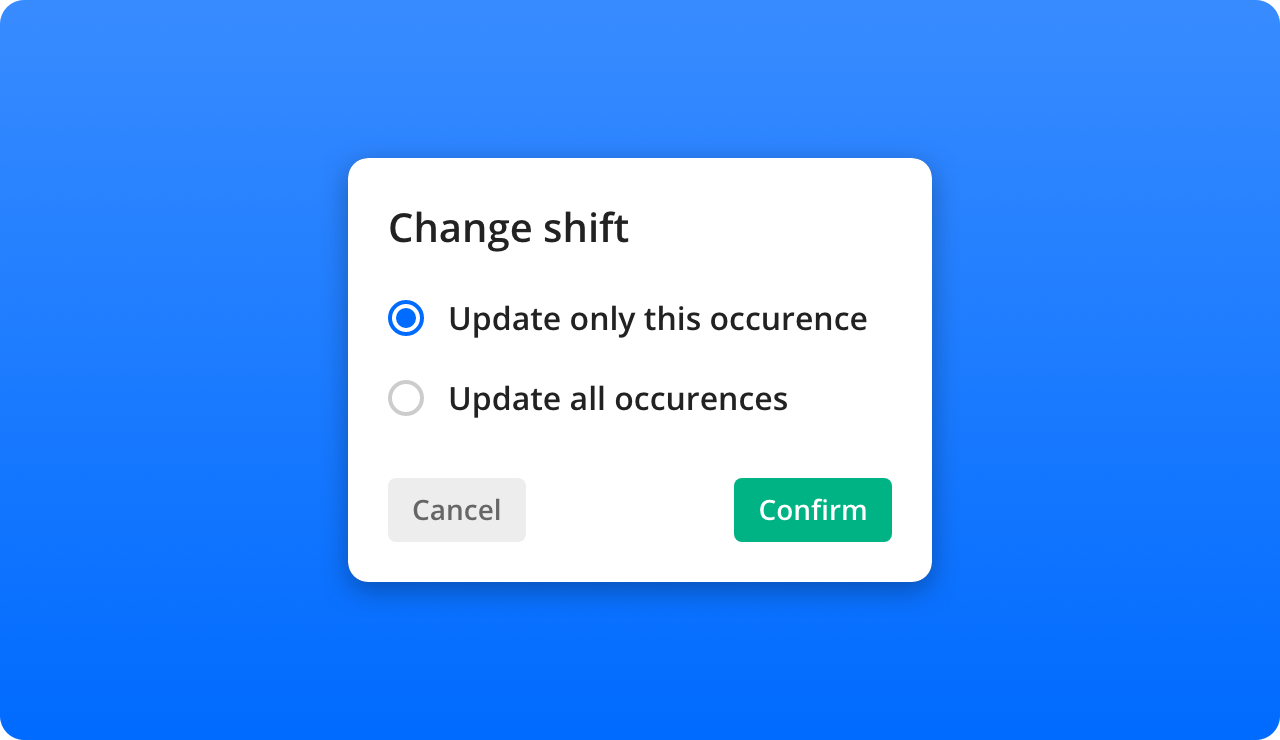This screenshot has width=1280, height=740.
Task: Select the "Update all occurences" radio button
Action: coord(406,399)
